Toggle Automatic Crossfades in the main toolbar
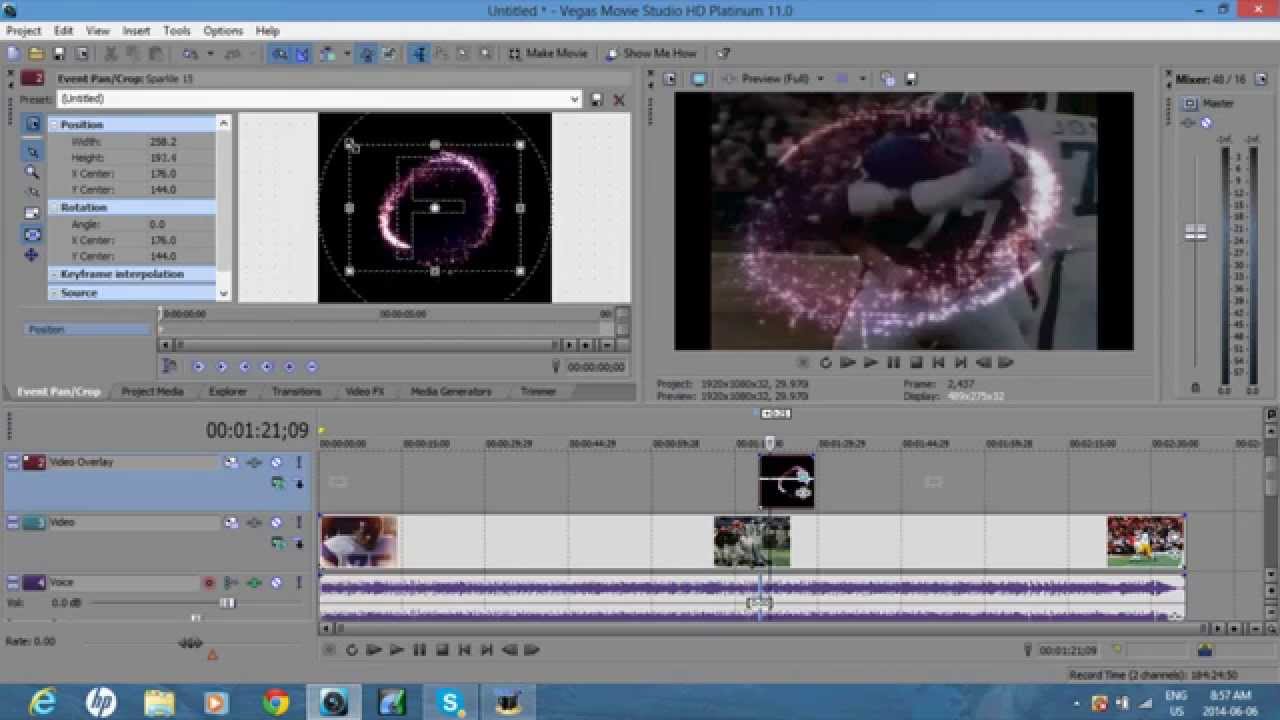Image resolution: width=1280 pixels, height=720 pixels. [301, 53]
